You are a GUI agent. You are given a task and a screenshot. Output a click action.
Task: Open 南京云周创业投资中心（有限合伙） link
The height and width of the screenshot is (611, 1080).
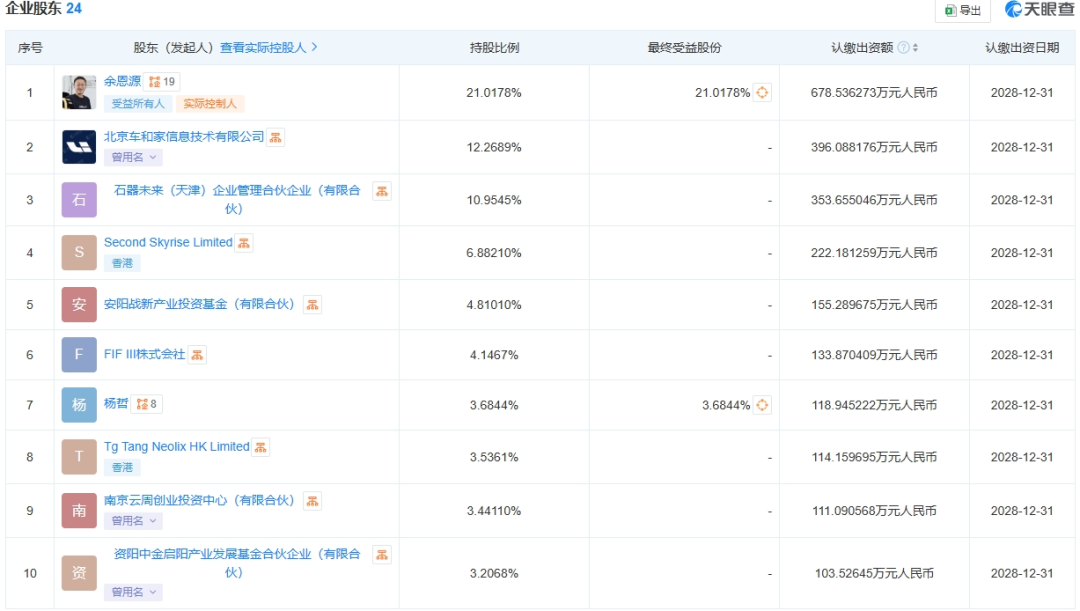(x=199, y=501)
